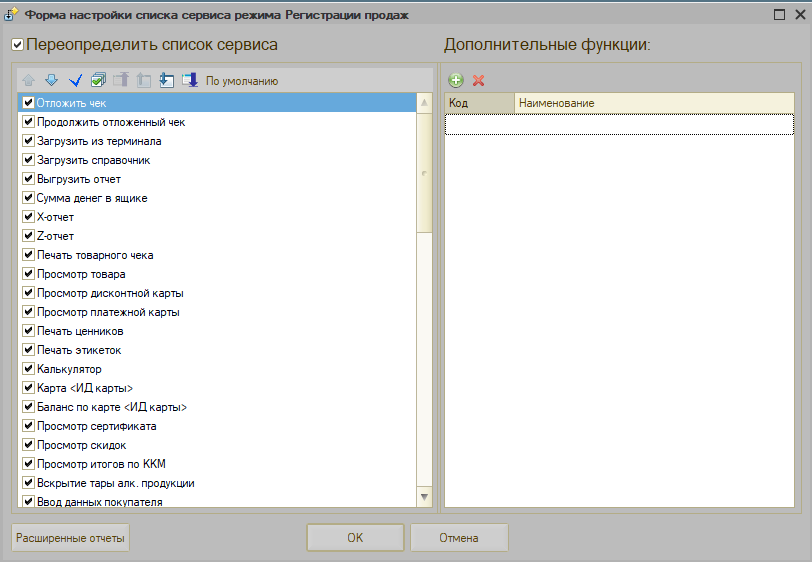Maximize the settings form window
This screenshot has height=562, width=812.
click(780, 15)
